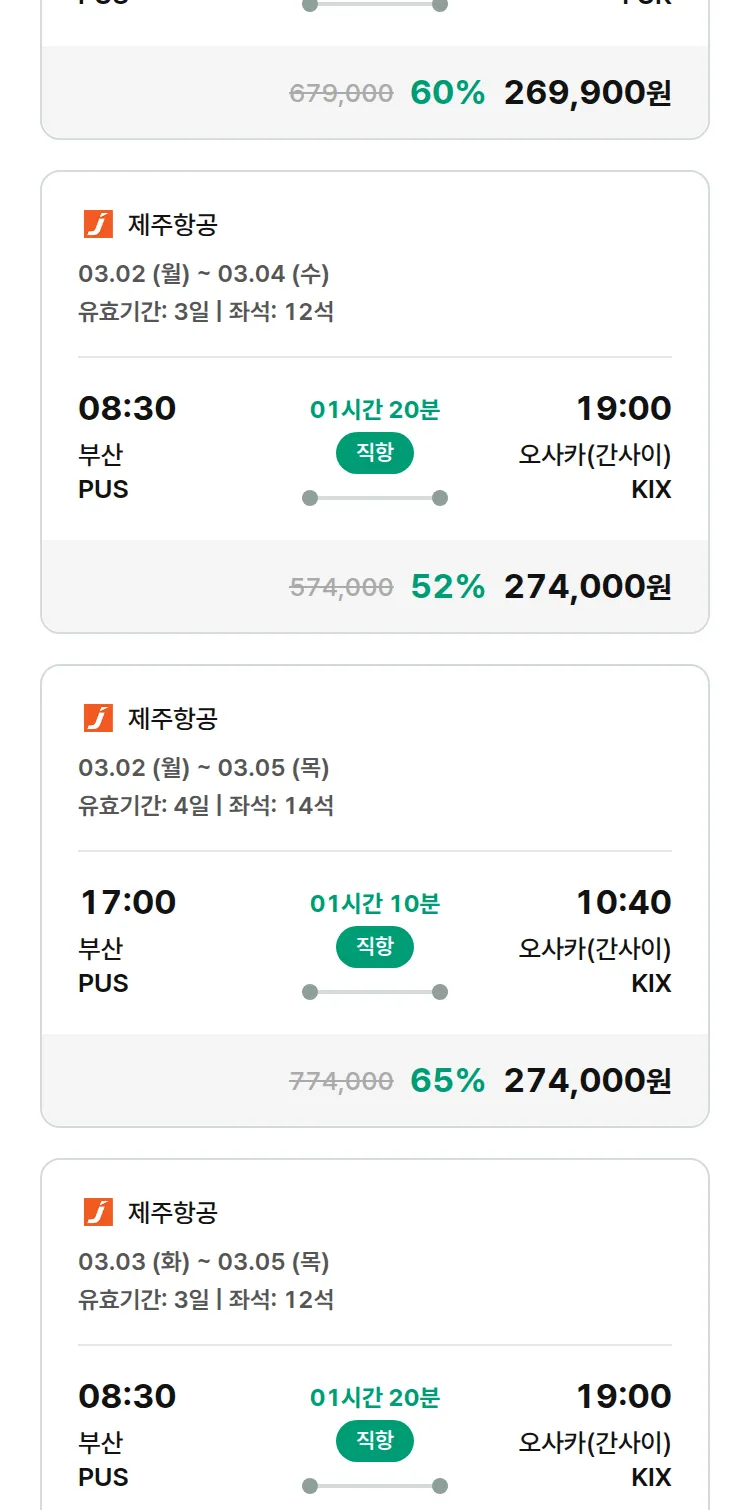Click the 60% discount label at top

(x=447, y=93)
